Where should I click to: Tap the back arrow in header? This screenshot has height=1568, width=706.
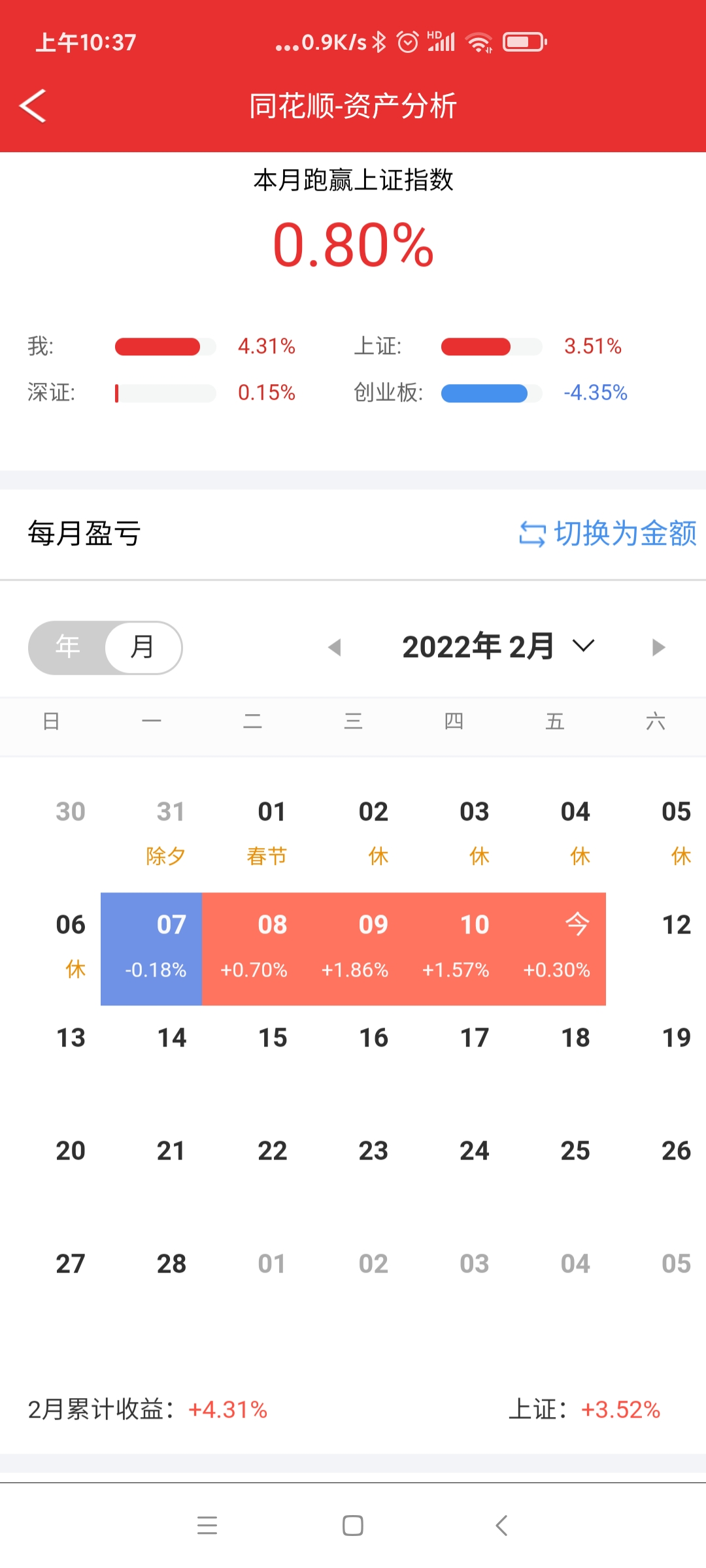(33, 106)
